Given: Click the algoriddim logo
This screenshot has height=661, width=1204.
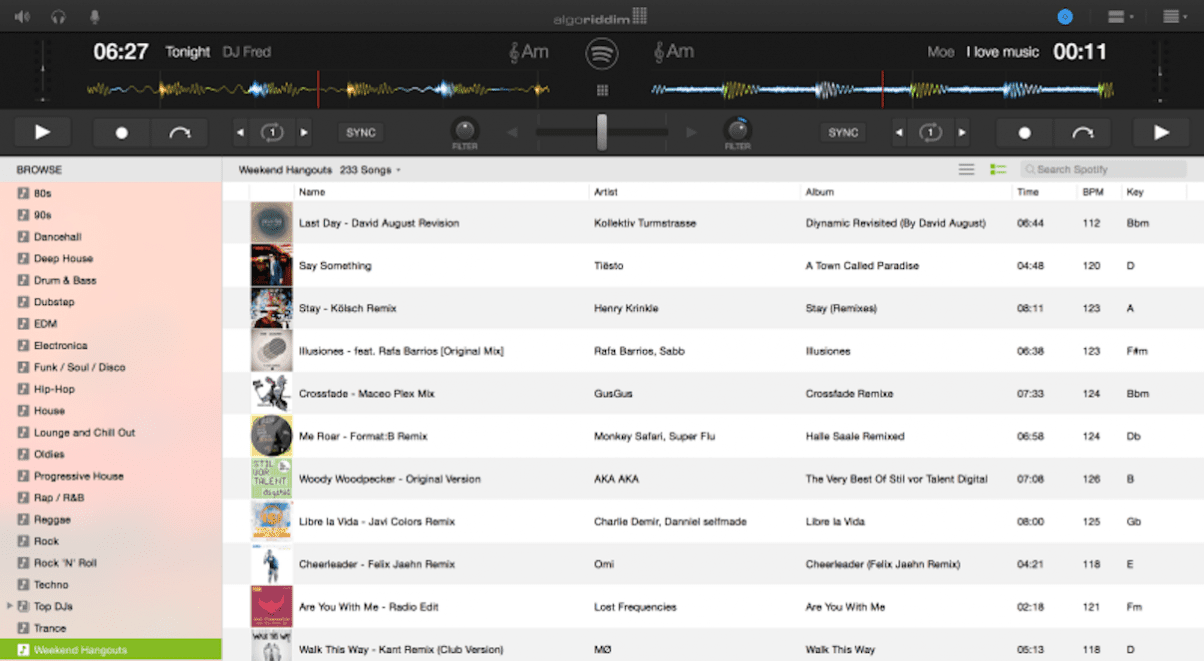Looking at the screenshot, I should tap(601, 17).
